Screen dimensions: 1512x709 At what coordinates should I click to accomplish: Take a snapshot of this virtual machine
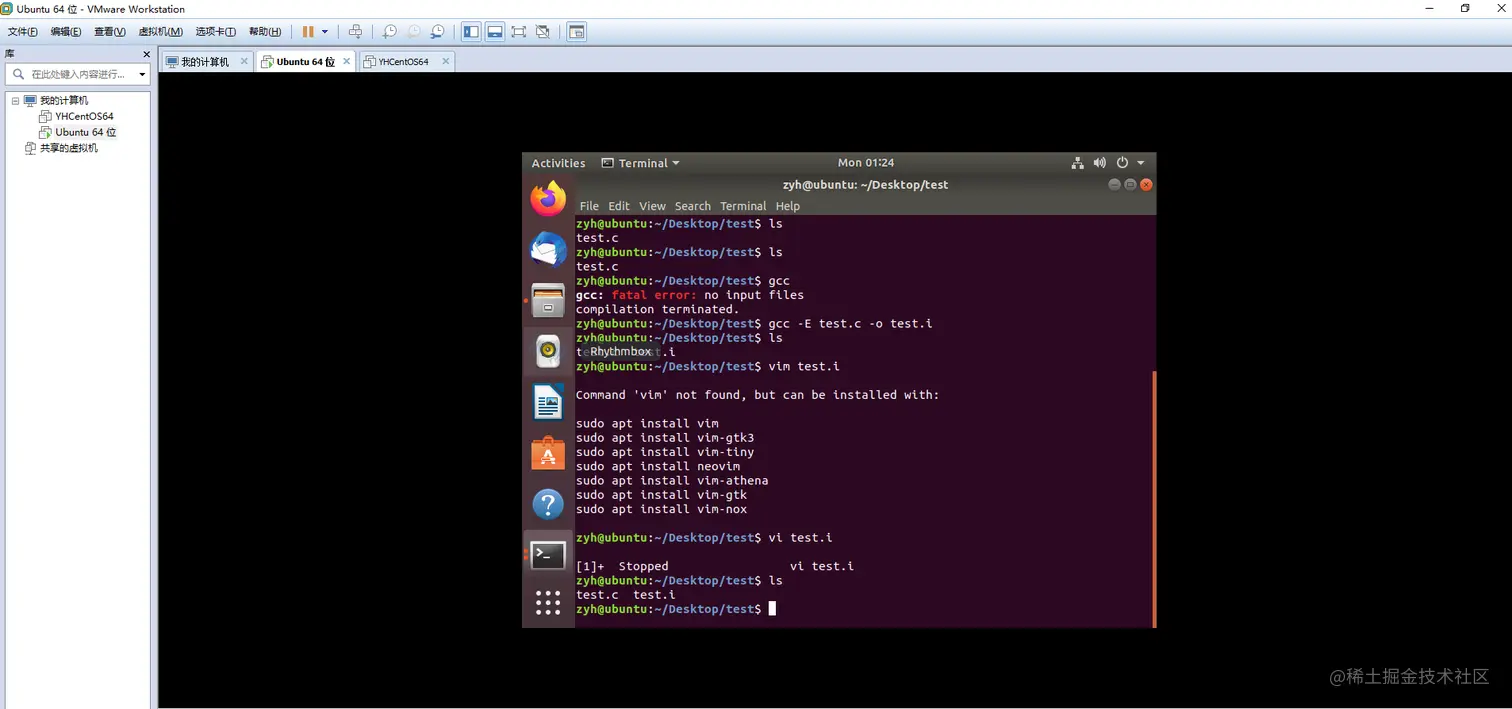[390, 32]
